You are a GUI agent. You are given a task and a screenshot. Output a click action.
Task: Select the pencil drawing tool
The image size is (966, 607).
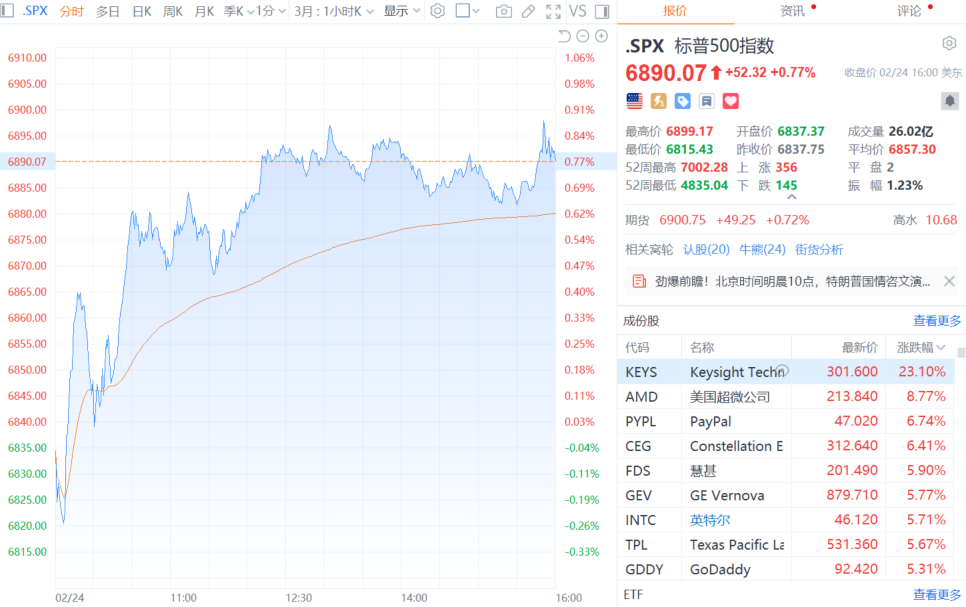pyautogui.click(x=528, y=11)
